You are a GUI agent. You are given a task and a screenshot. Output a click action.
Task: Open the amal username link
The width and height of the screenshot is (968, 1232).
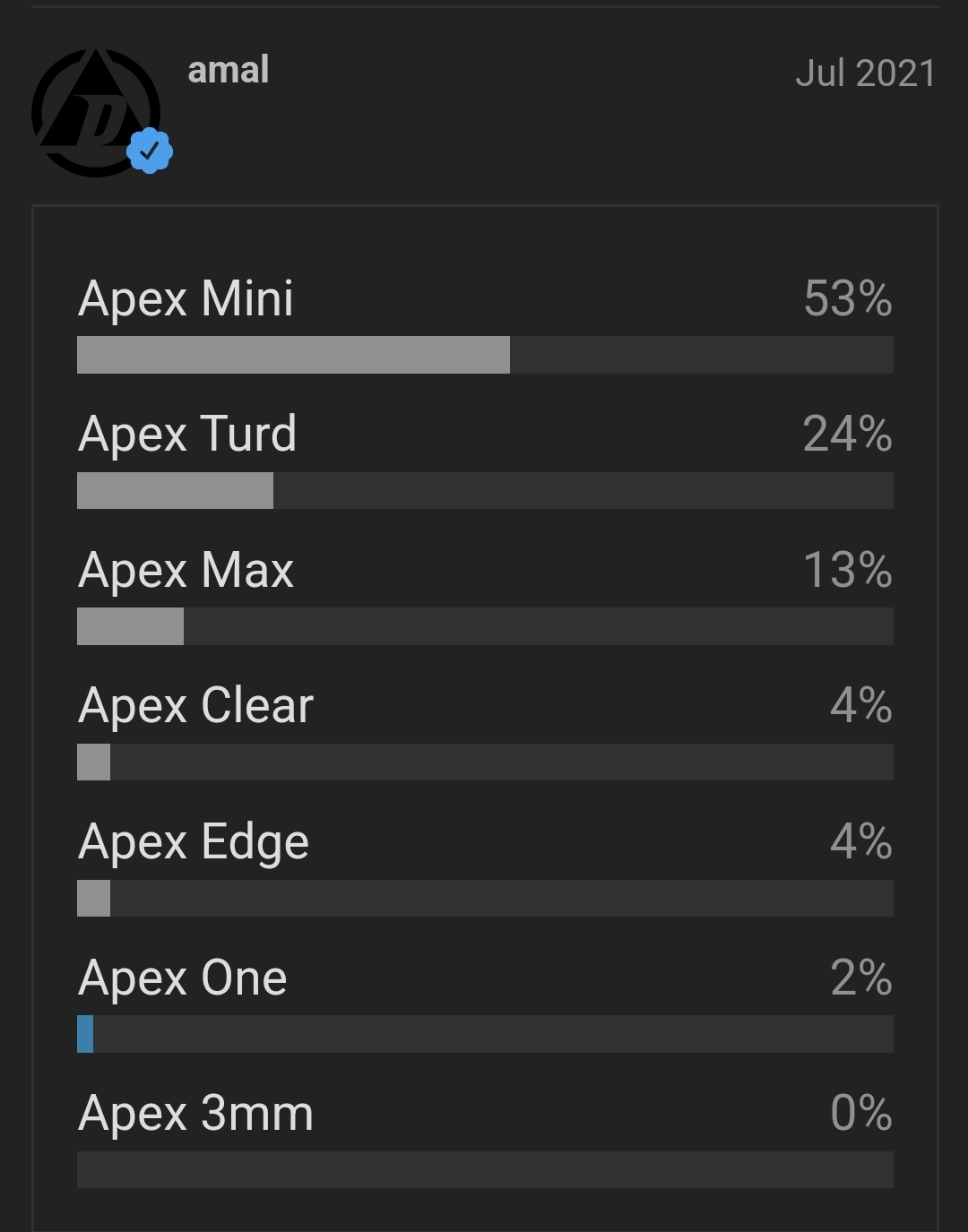coord(229,70)
